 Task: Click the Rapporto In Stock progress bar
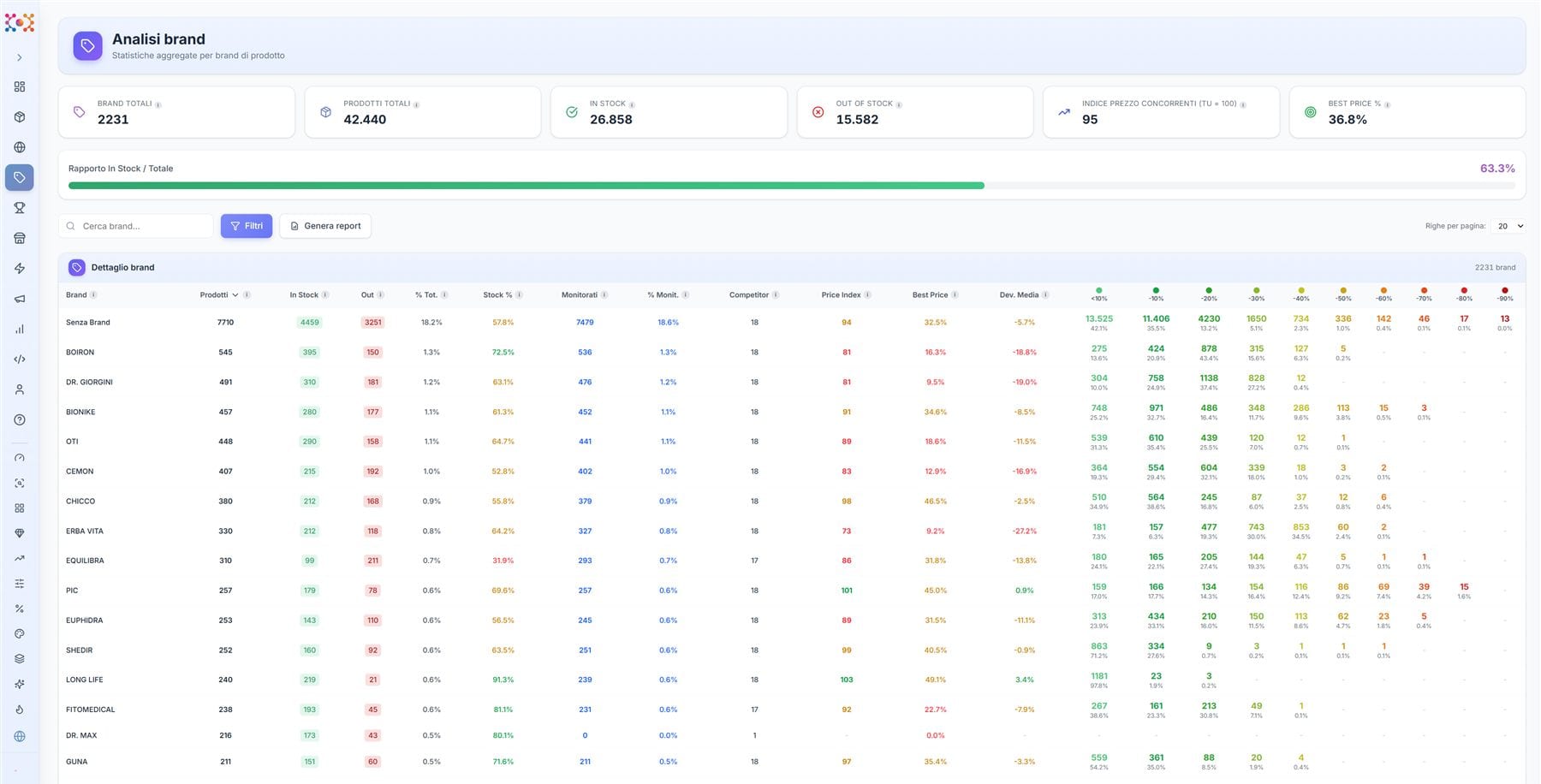tap(792, 186)
